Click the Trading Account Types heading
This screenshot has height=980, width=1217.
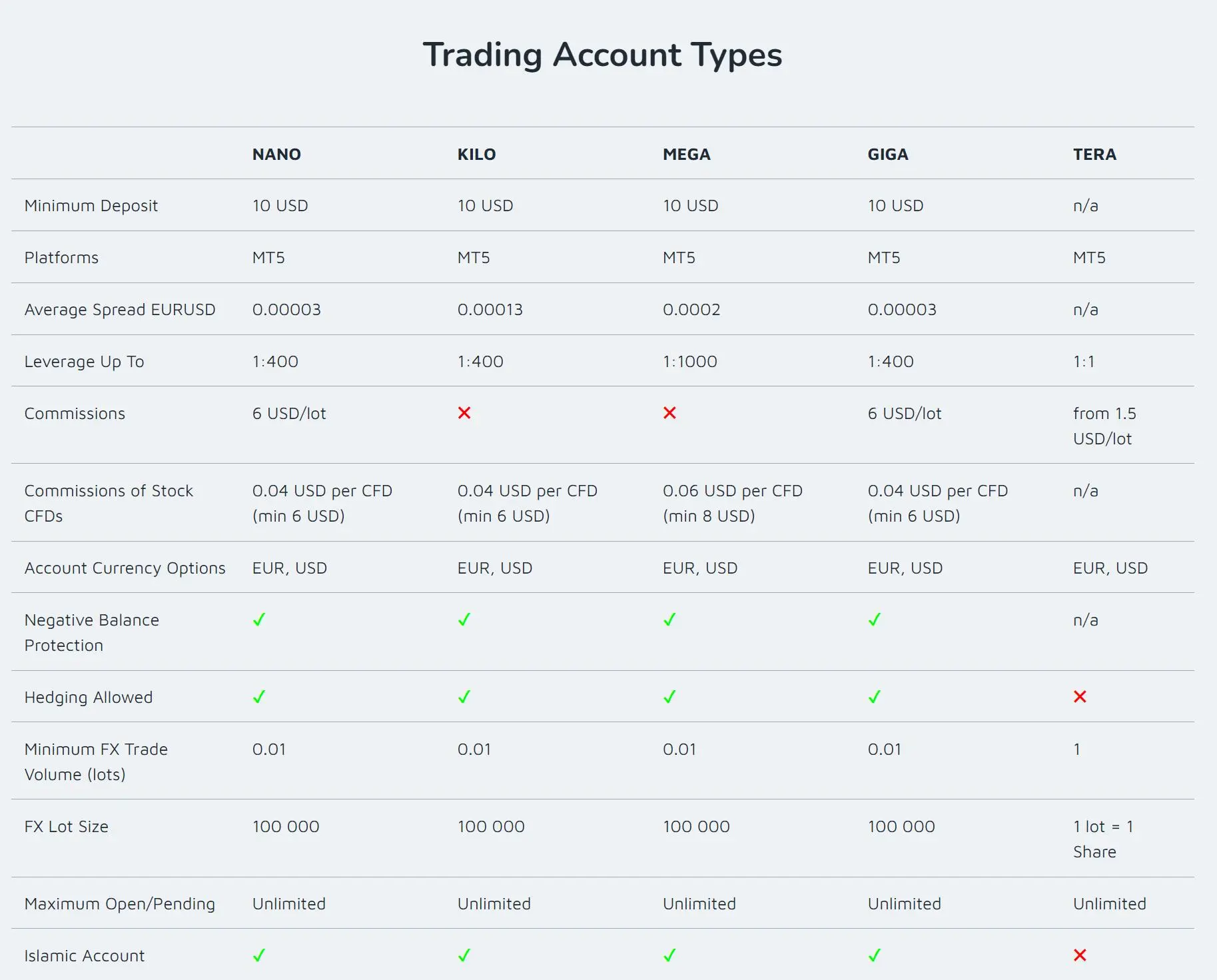click(602, 55)
